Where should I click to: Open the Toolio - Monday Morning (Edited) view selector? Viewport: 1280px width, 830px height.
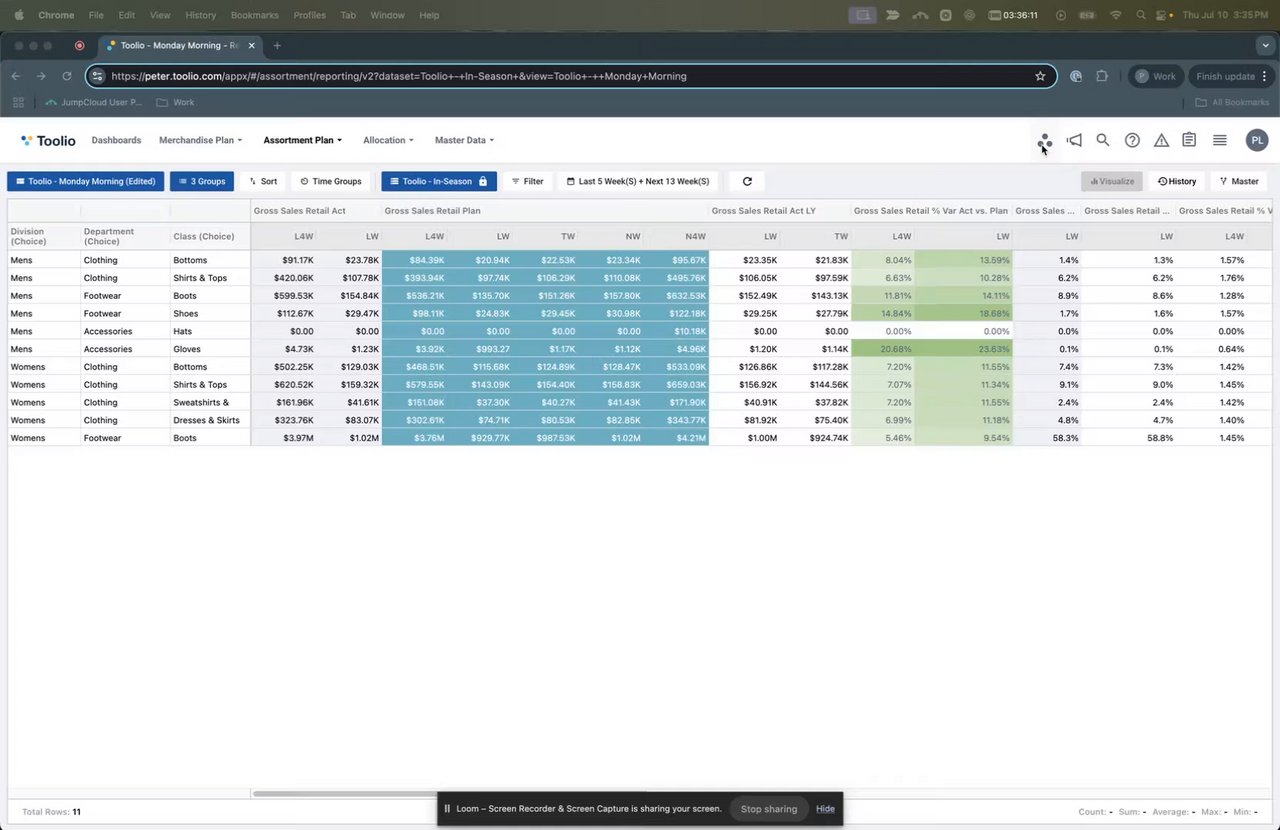coord(86,181)
